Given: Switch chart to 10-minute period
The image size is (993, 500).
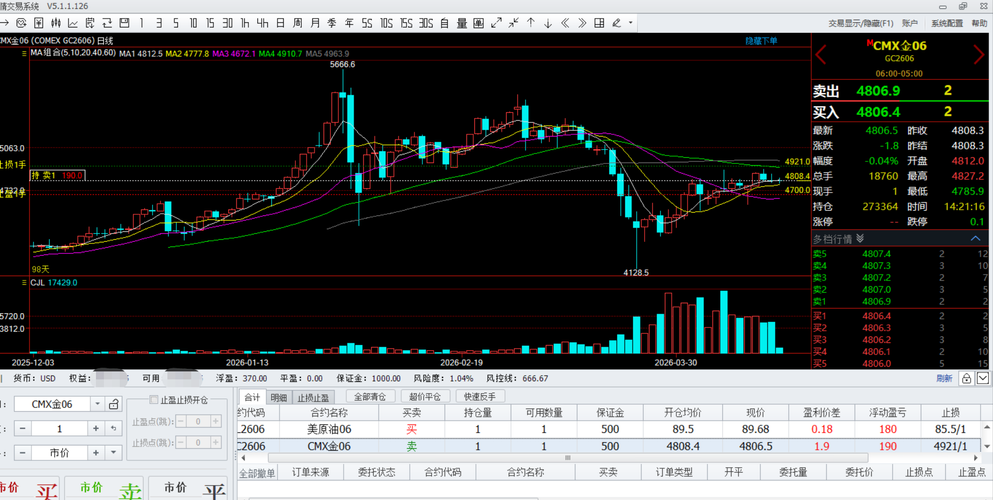Looking at the screenshot, I should [x=193, y=23].
